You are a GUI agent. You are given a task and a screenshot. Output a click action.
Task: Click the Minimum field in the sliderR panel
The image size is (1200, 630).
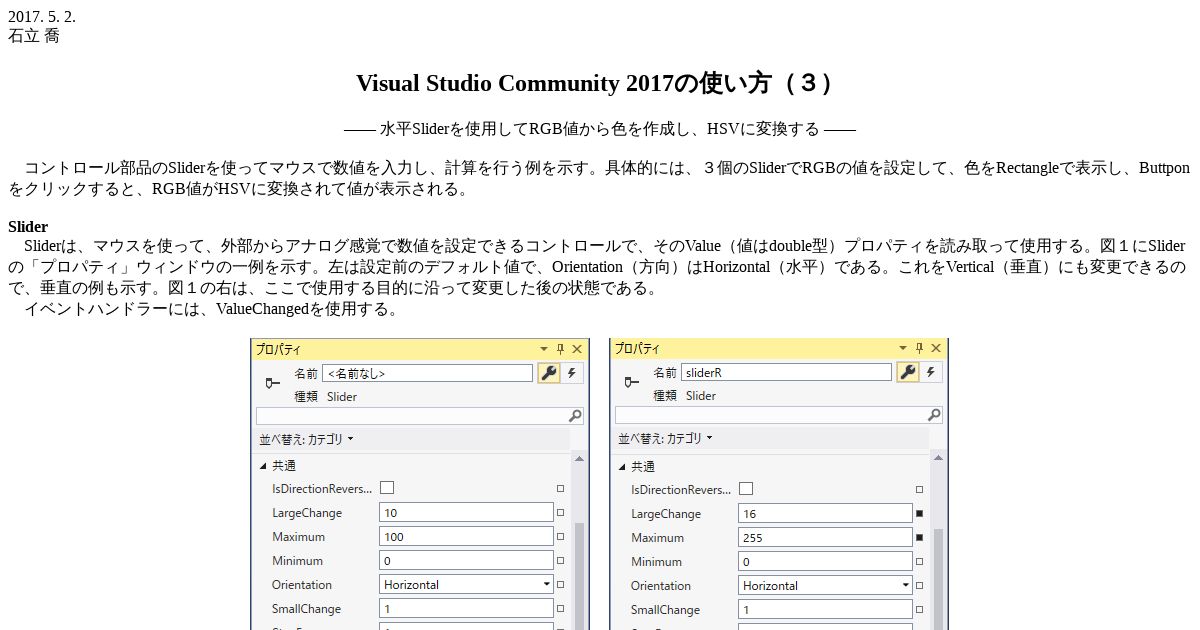pyautogui.click(x=825, y=561)
